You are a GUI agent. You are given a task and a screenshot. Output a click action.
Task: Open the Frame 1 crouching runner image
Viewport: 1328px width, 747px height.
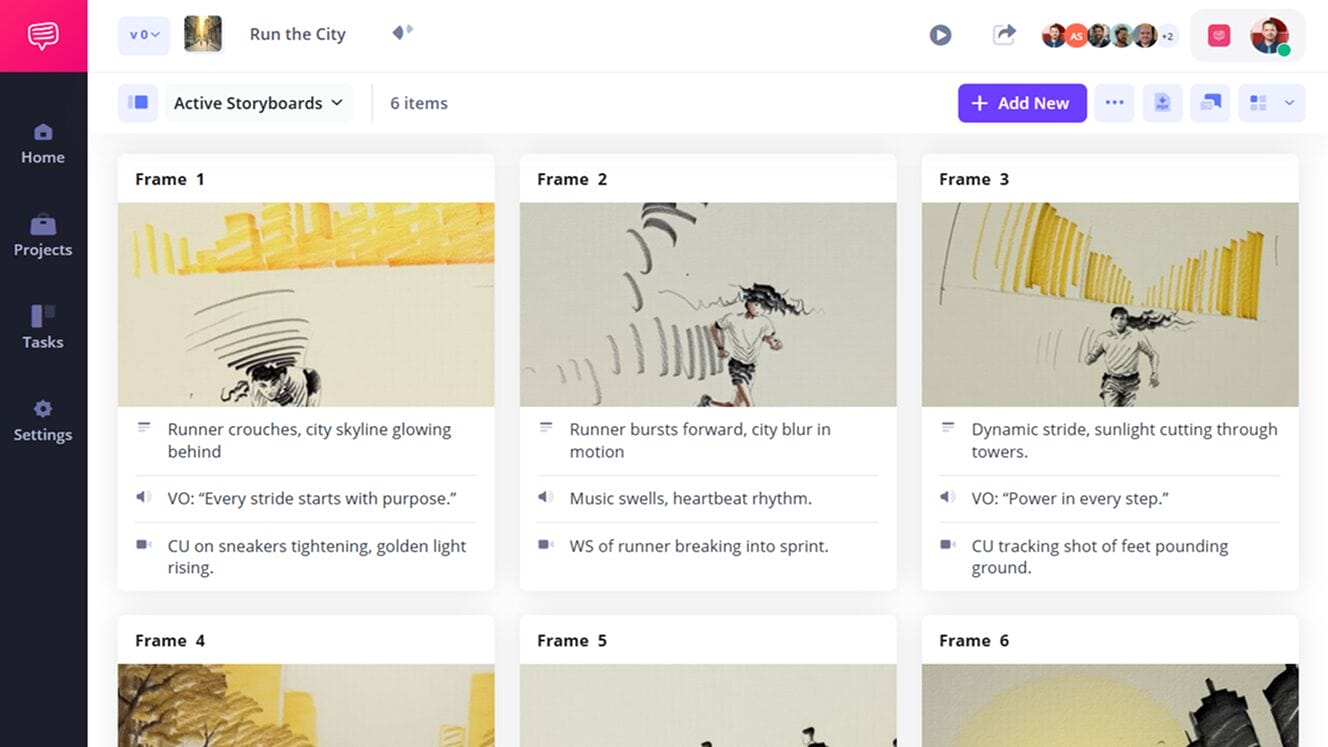[x=306, y=304]
